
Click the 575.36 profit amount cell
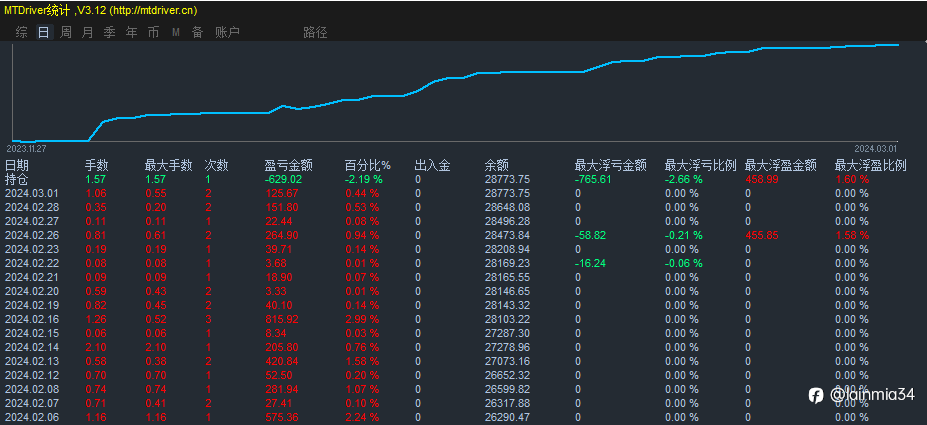pyautogui.click(x=283, y=417)
